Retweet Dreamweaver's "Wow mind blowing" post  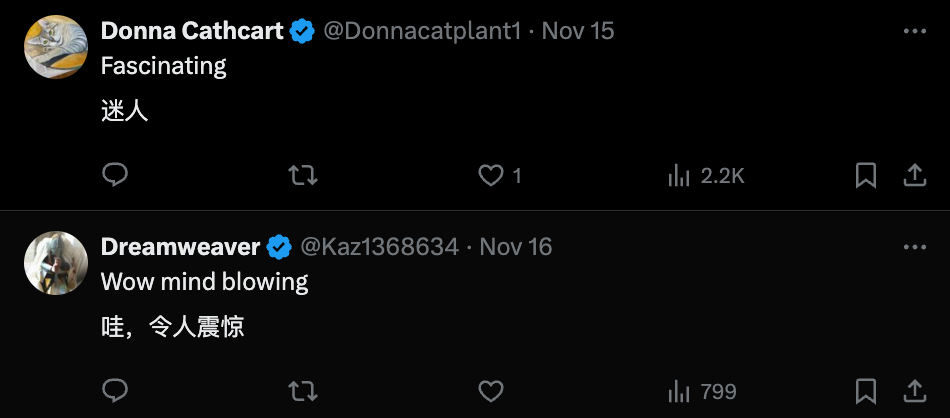click(x=302, y=390)
